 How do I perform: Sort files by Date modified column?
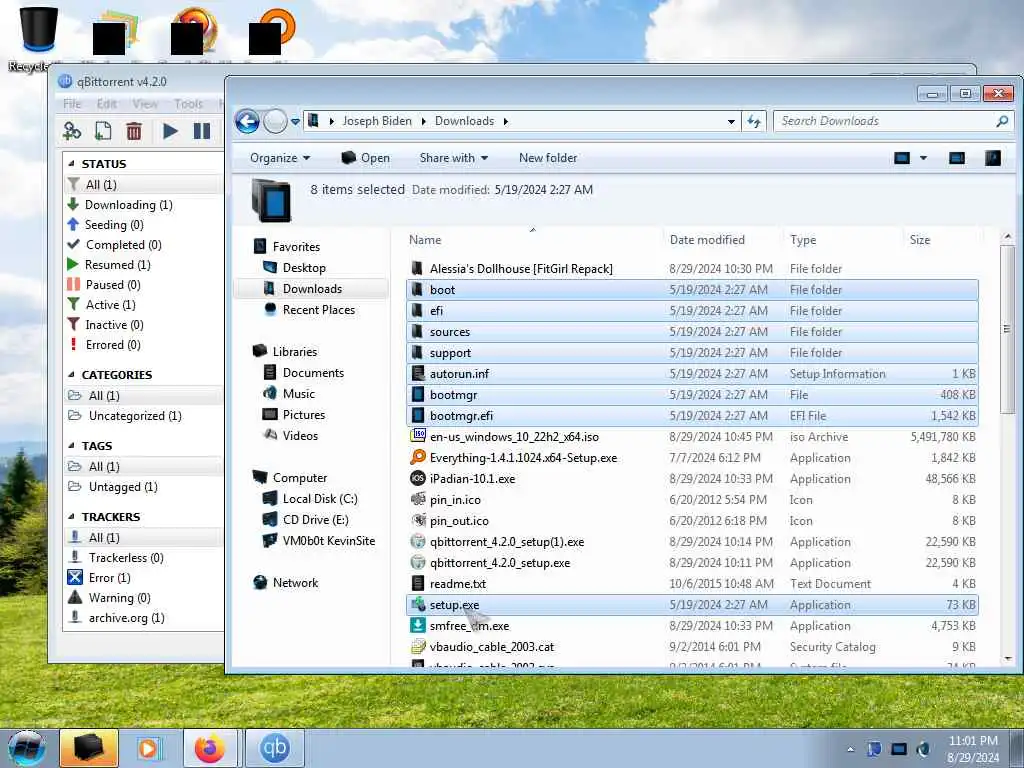pyautogui.click(x=707, y=240)
